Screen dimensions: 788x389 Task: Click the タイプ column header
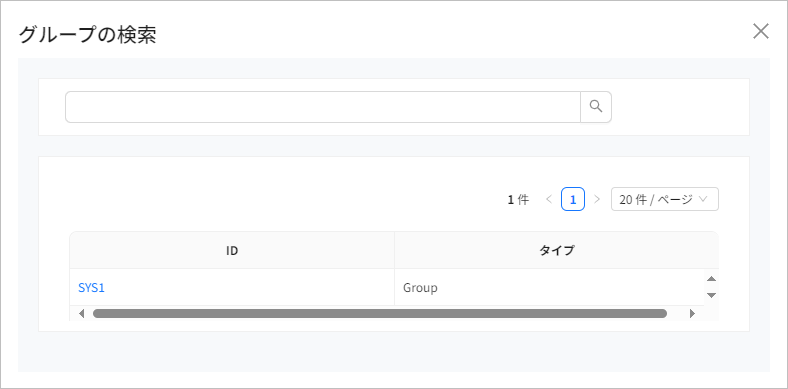556,250
